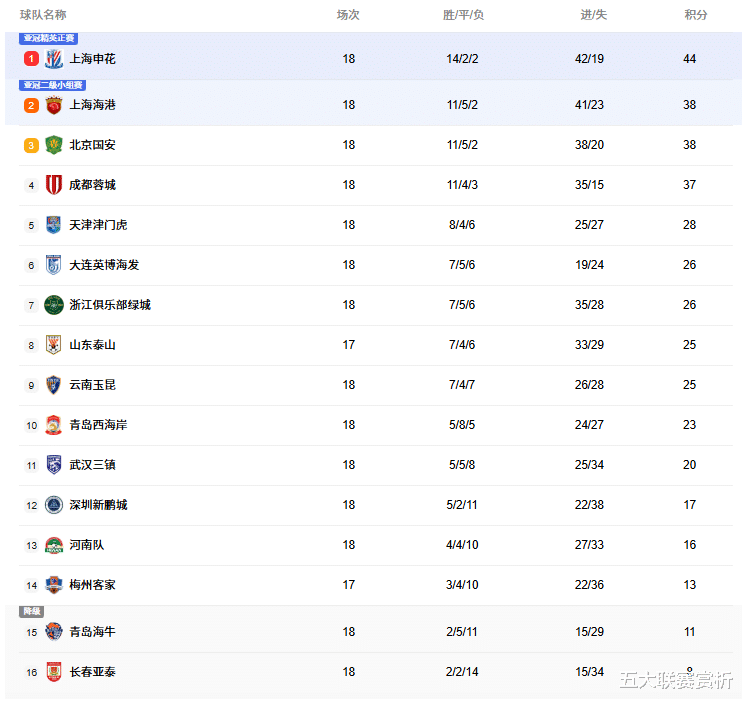Viewport: 742px width, 701px height.
Task: Click the Chengdu Rongcheng (成都蓉城) logo
Action: click(x=54, y=185)
